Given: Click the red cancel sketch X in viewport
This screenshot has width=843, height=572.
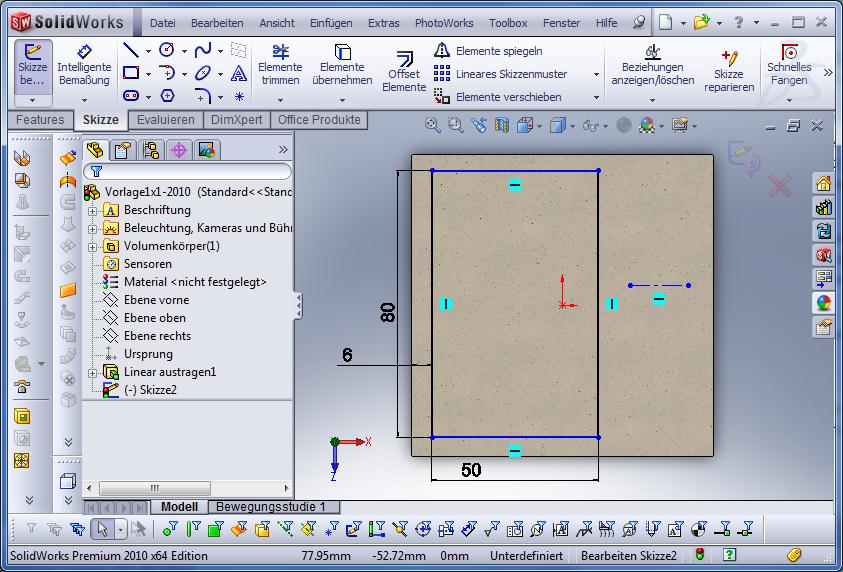Looking at the screenshot, I should (780, 185).
